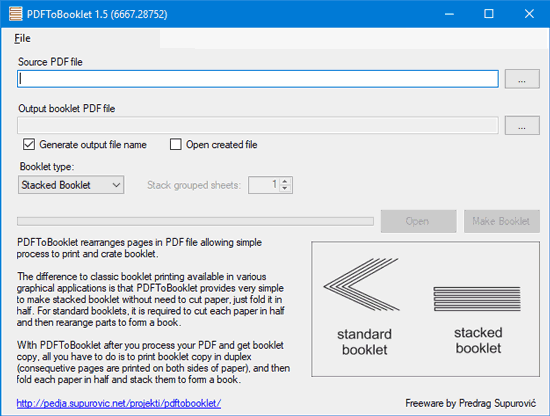Click the Output booklet PDF file field
The image size is (550, 416).
(x=258, y=125)
